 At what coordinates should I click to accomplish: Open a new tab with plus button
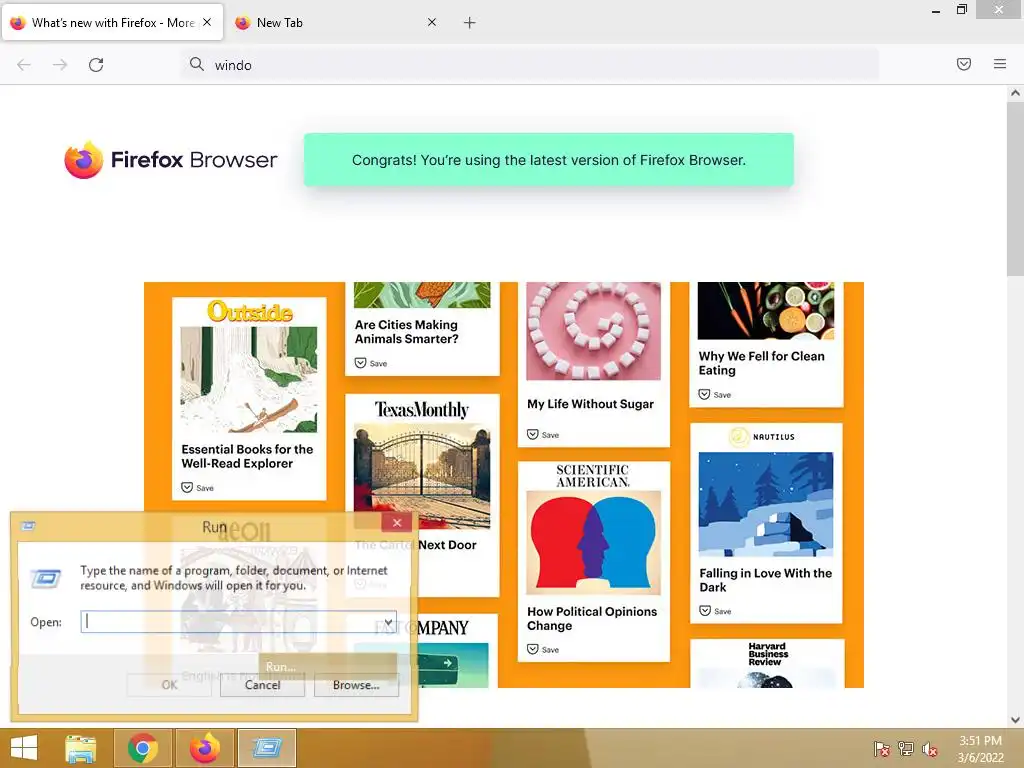470,23
